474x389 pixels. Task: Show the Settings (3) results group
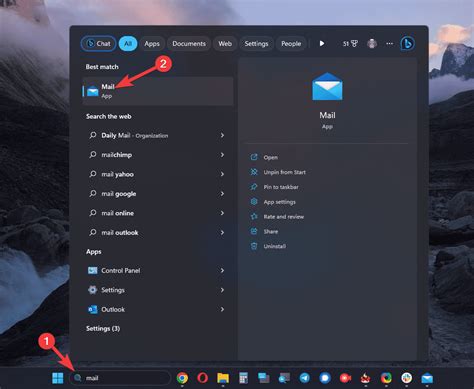(103, 328)
